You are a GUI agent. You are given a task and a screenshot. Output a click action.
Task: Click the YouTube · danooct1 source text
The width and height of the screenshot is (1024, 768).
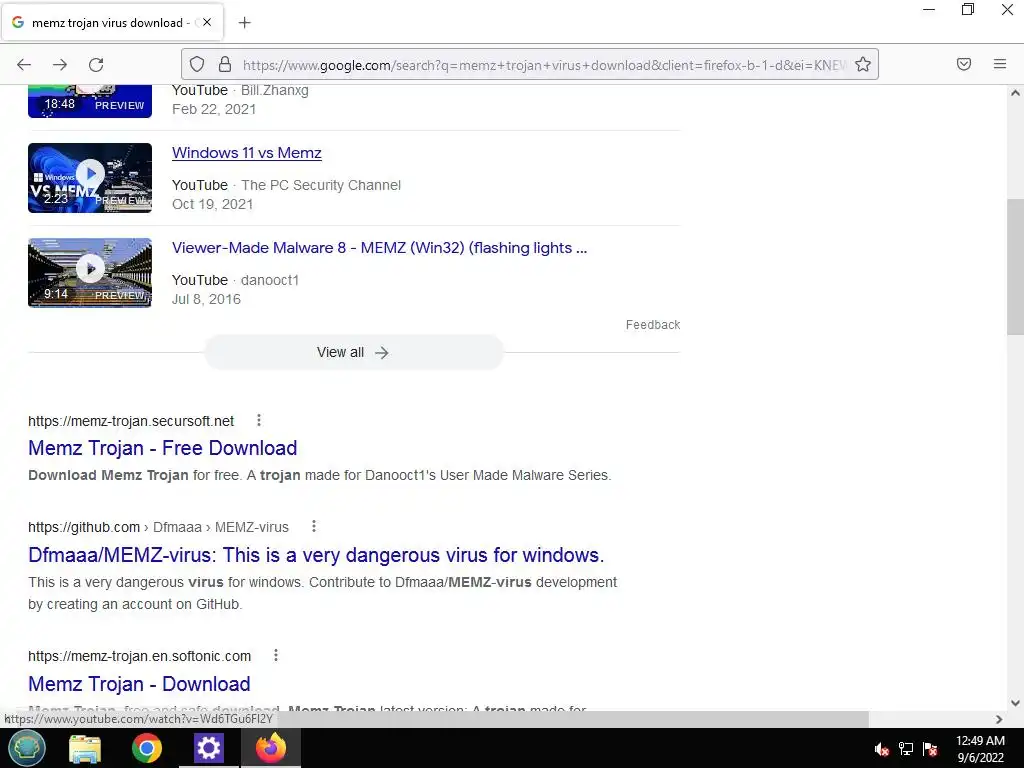click(235, 280)
